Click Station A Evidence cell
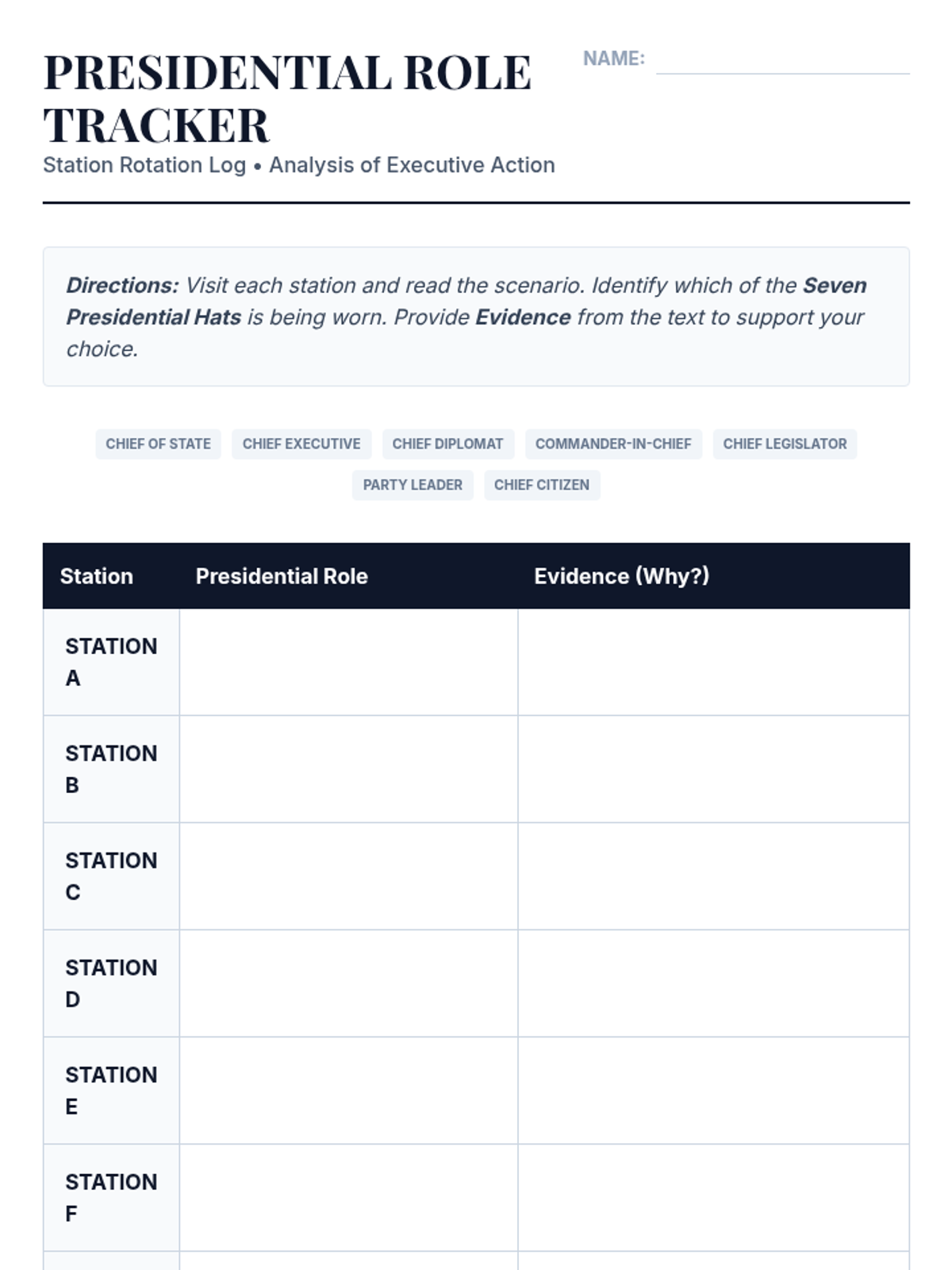 click(713, 662)
